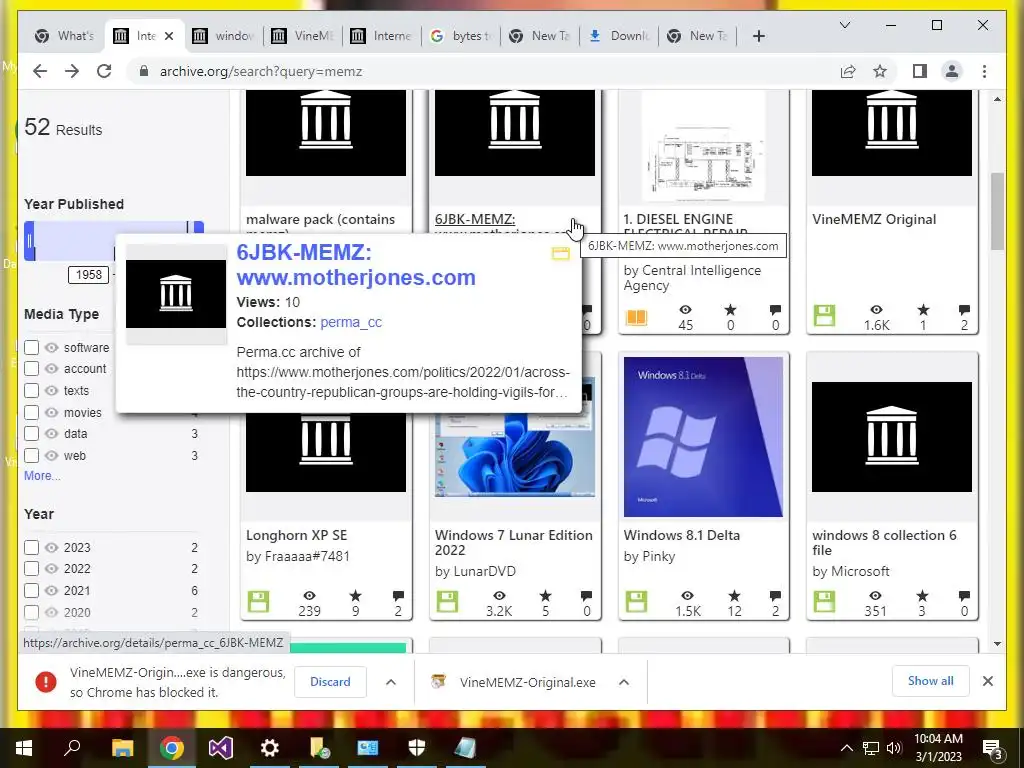The image size is (1024, 768).
Task: Open the Windows 8.1 Delta title link
Action: click(681, 536)
